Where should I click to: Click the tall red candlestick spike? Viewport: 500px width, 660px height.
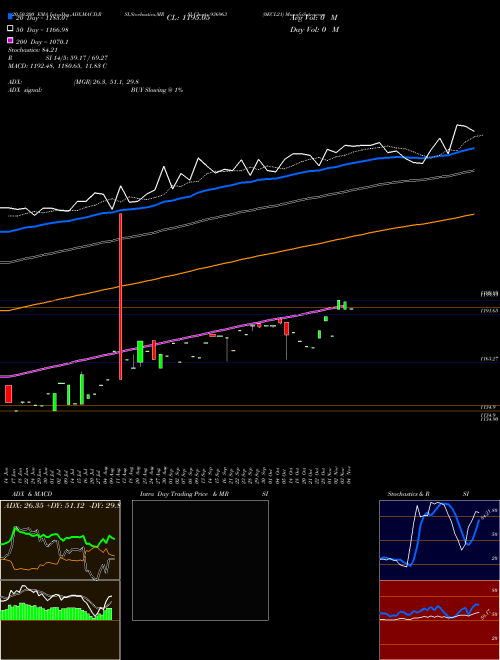pyautogui.click(x=121, y=296)
